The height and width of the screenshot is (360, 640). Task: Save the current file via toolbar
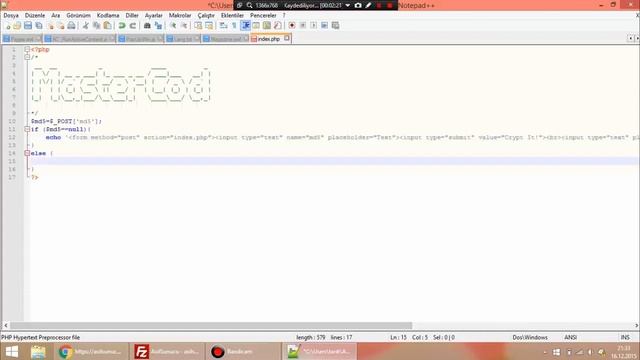click(28, 26)
